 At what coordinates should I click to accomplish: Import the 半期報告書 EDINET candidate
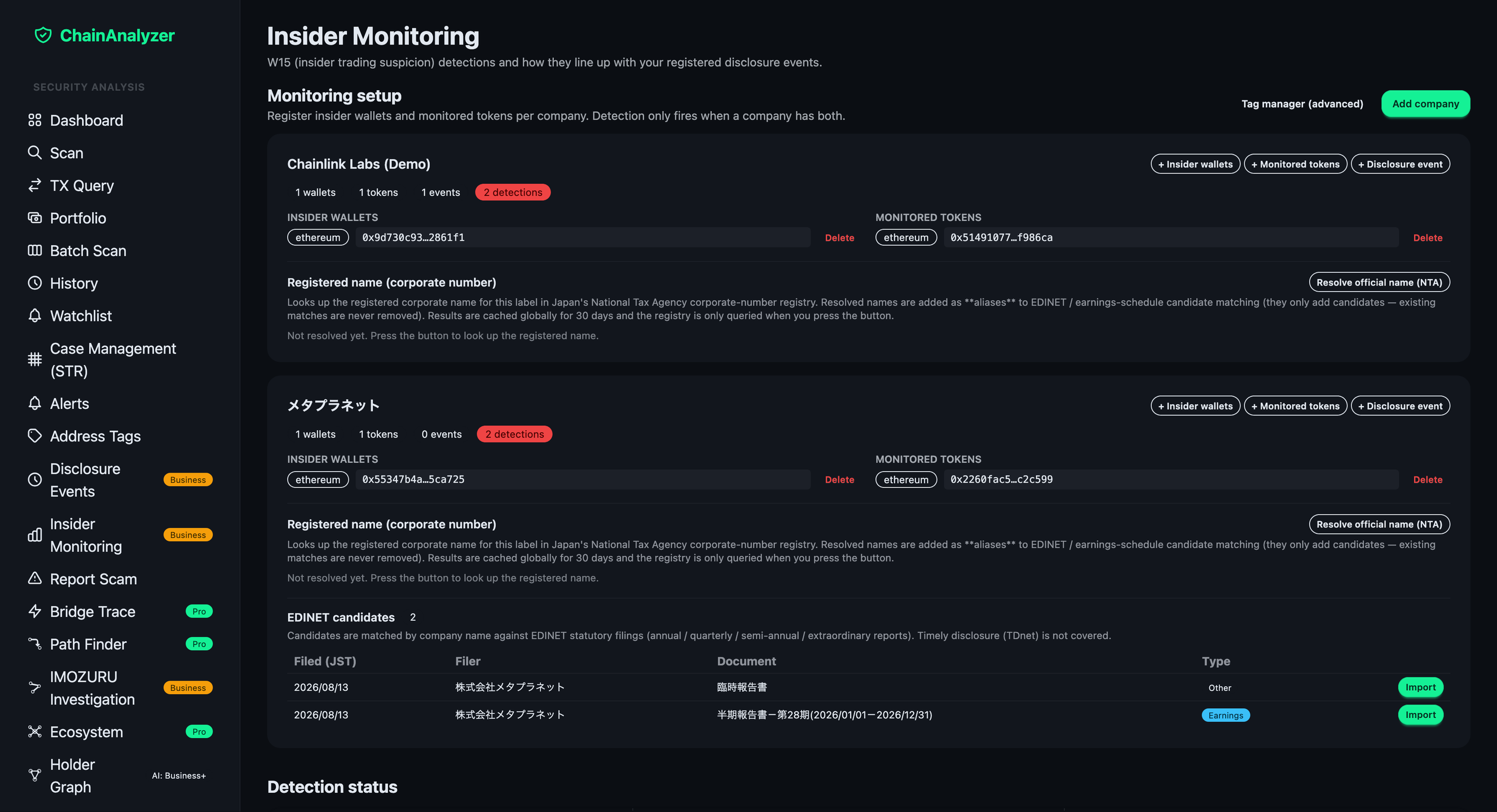point(1420,715)
